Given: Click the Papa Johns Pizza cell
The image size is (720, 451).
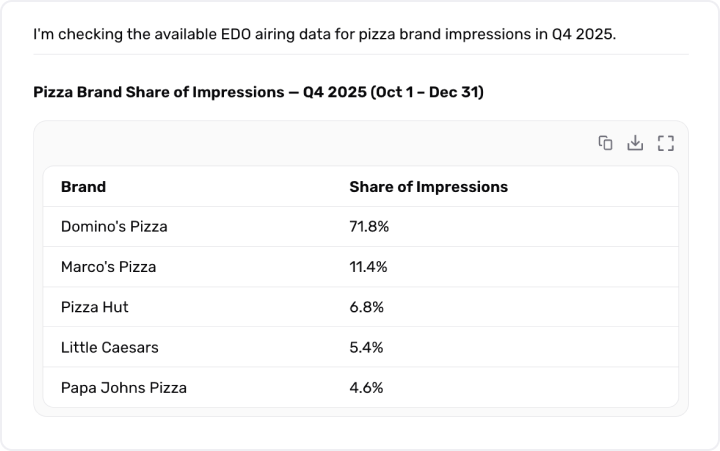Looking at the screenshot, I should pyautogui.click(x=123, y=387).
